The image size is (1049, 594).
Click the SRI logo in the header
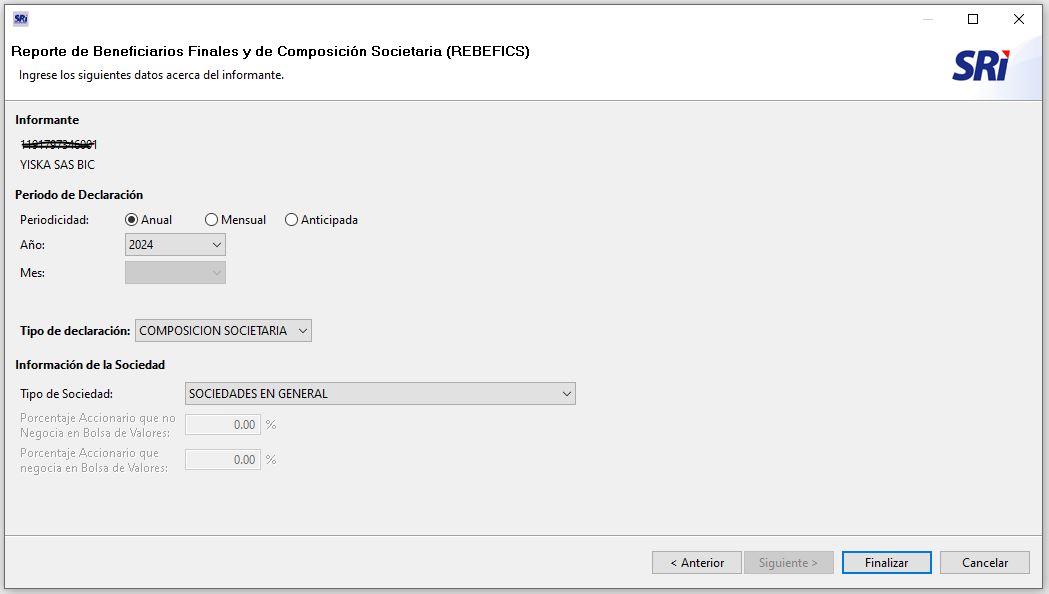coord(981,66)
